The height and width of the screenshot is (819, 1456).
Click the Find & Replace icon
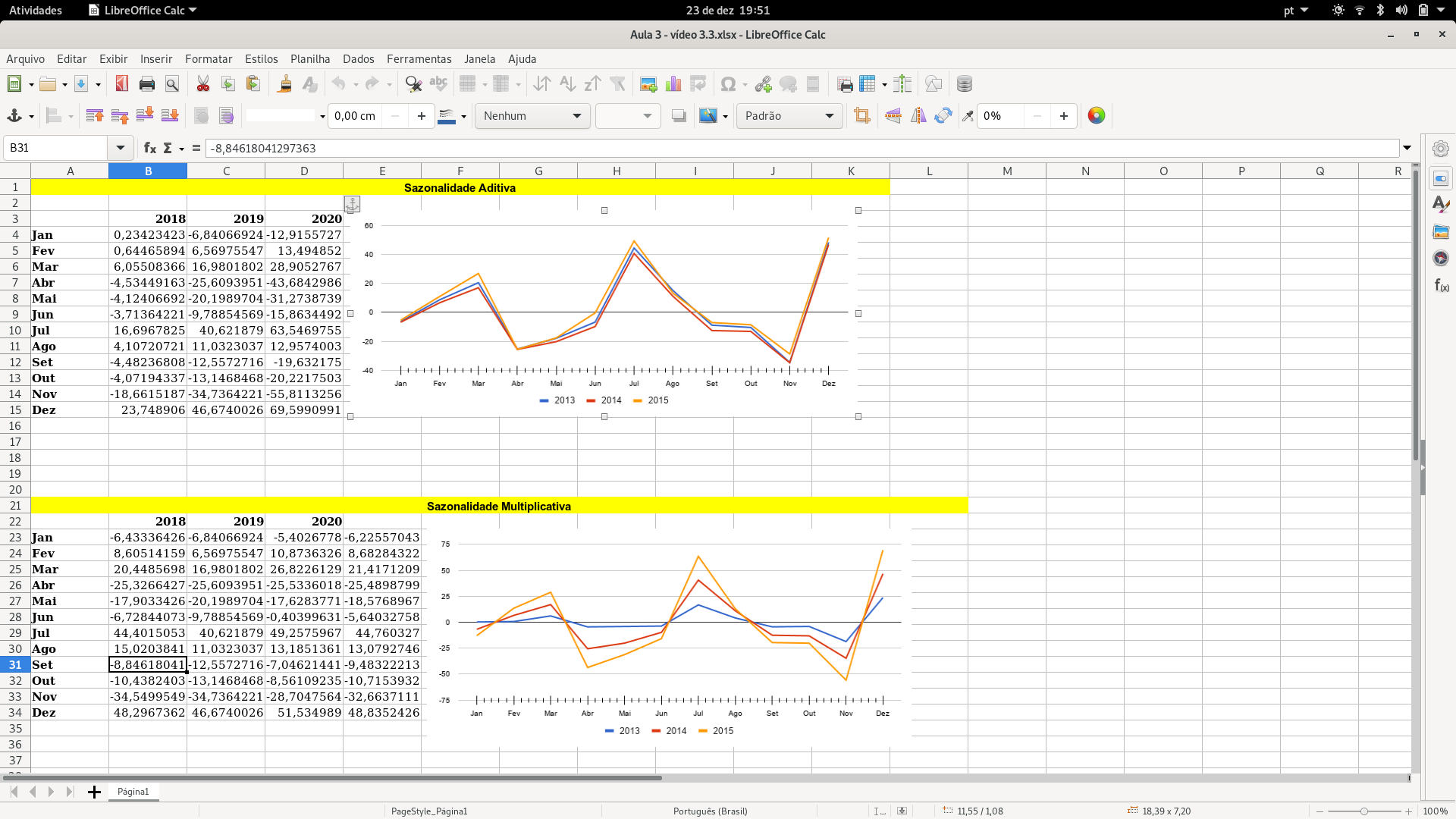[x=413, y=84]
